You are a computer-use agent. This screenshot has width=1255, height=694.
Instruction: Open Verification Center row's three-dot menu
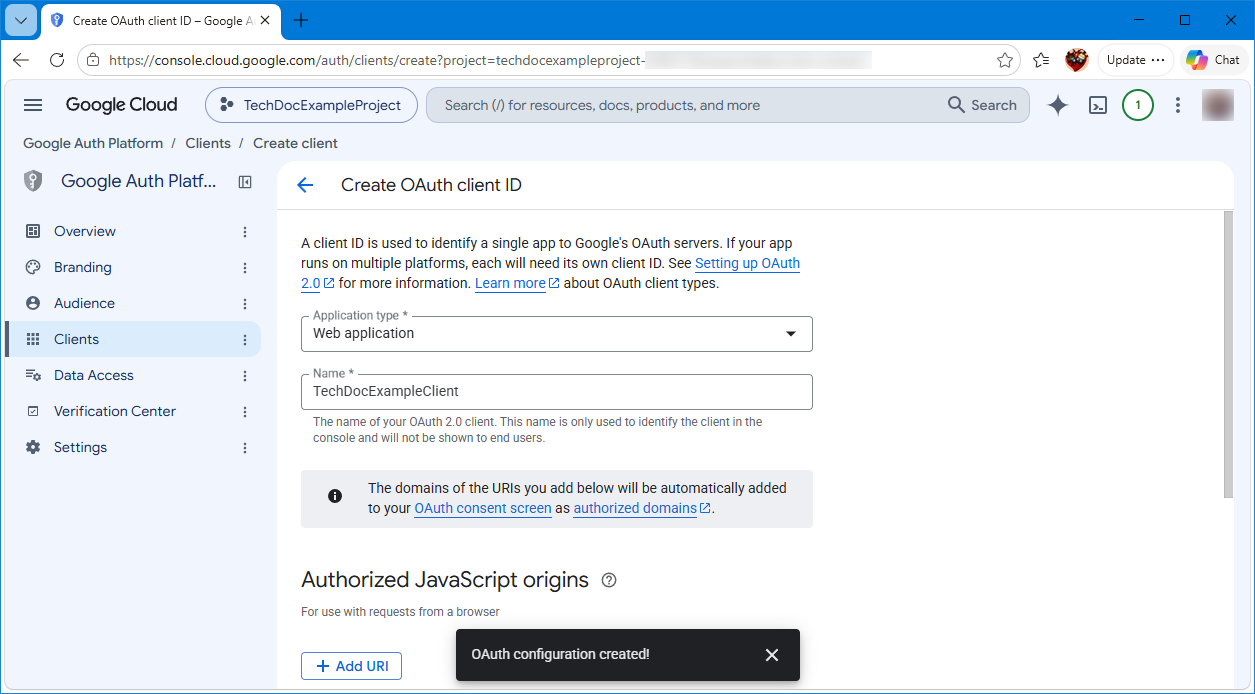point(245,412)
